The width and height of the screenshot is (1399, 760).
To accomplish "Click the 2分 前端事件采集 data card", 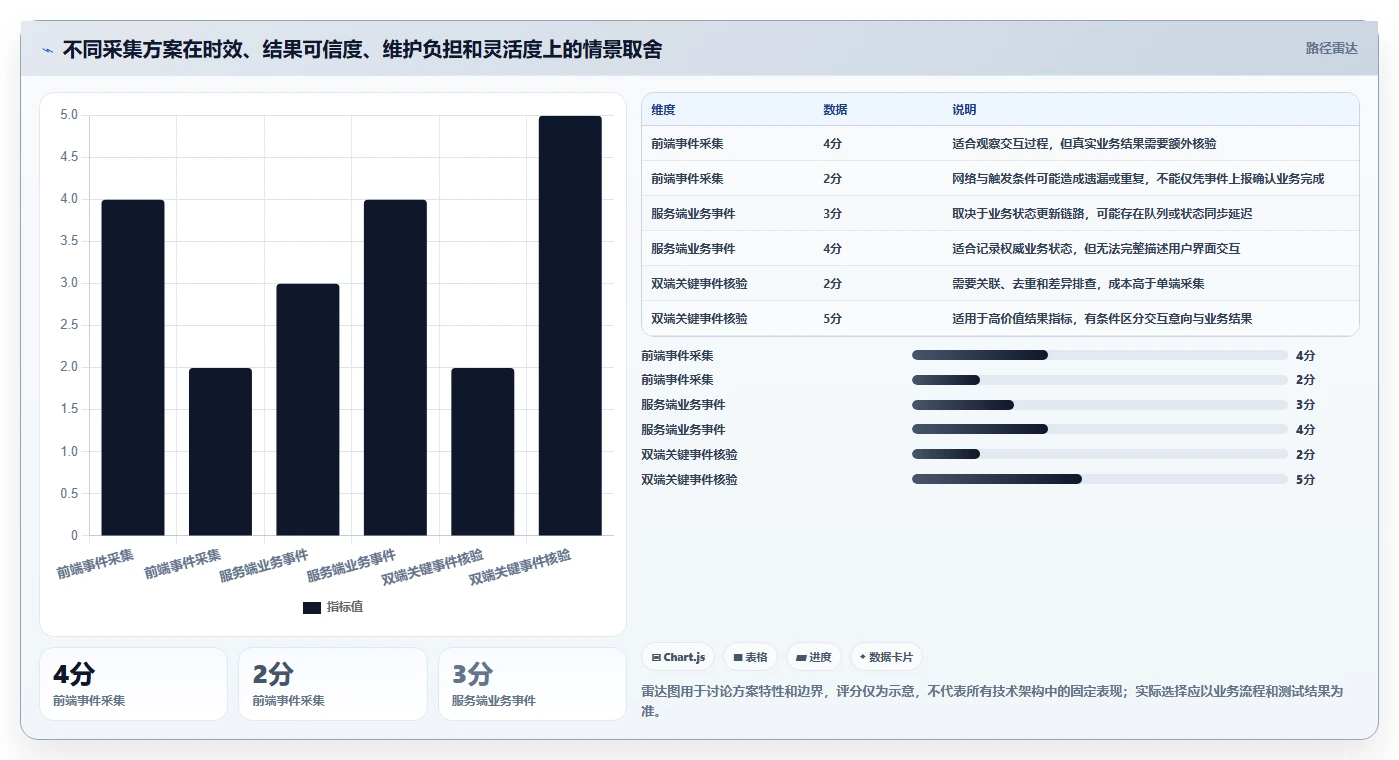I will [x=332, y=684].
